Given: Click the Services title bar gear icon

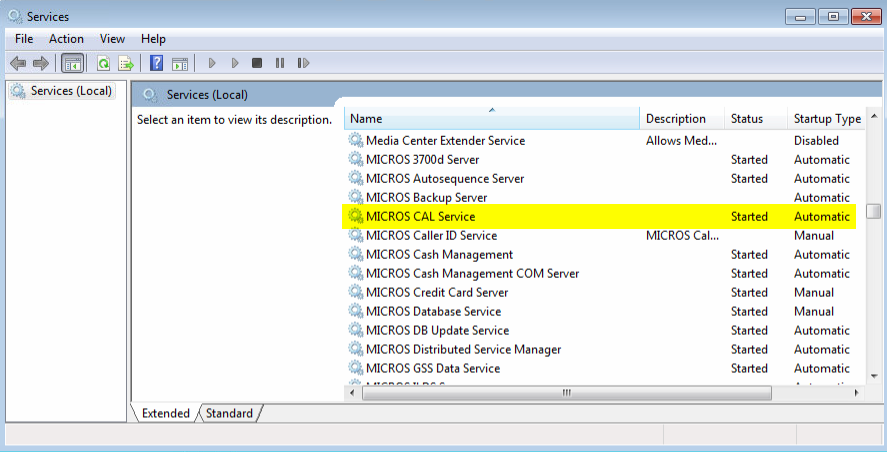Looking at the screenshot, I should (15, 16).
